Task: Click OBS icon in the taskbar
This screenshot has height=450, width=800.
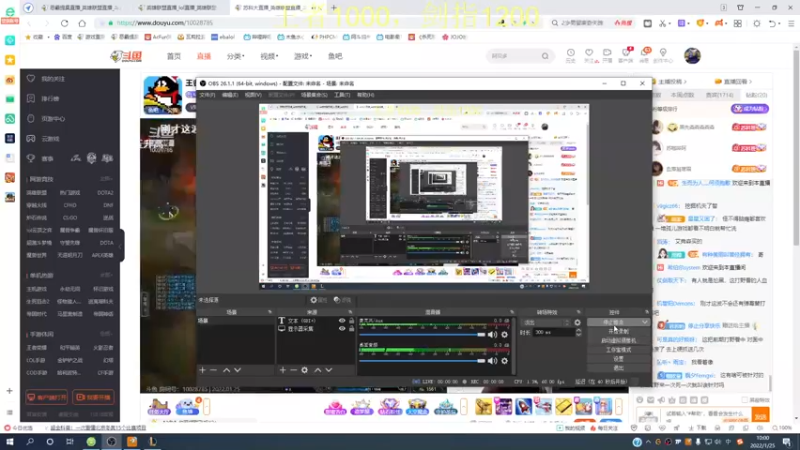Action: point(111,442)
